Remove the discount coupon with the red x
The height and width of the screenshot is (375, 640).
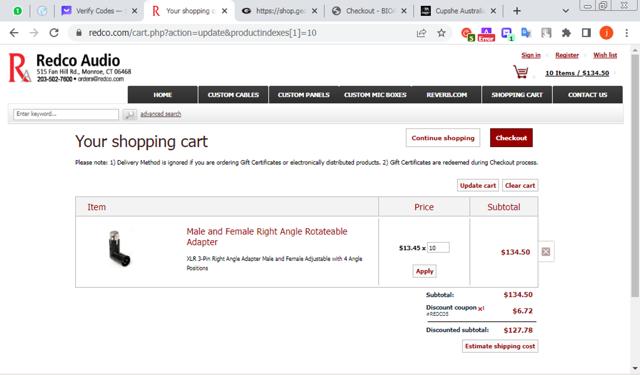pyautogui.click(x=481, y=308)
